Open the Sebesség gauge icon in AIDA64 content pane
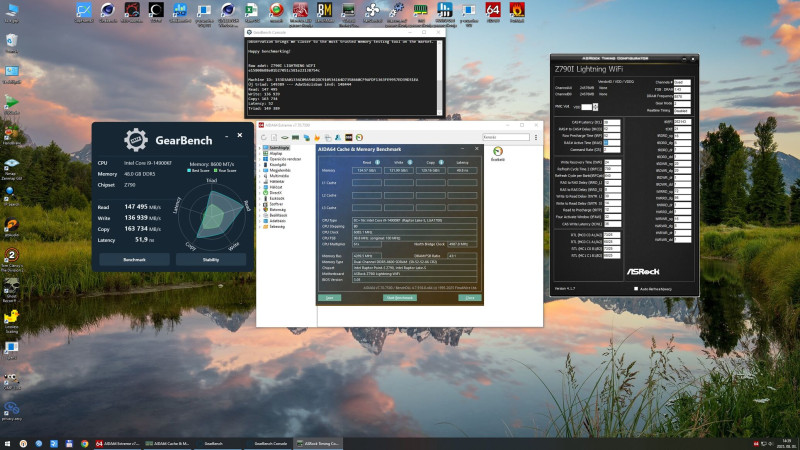 tap(497, 152)
